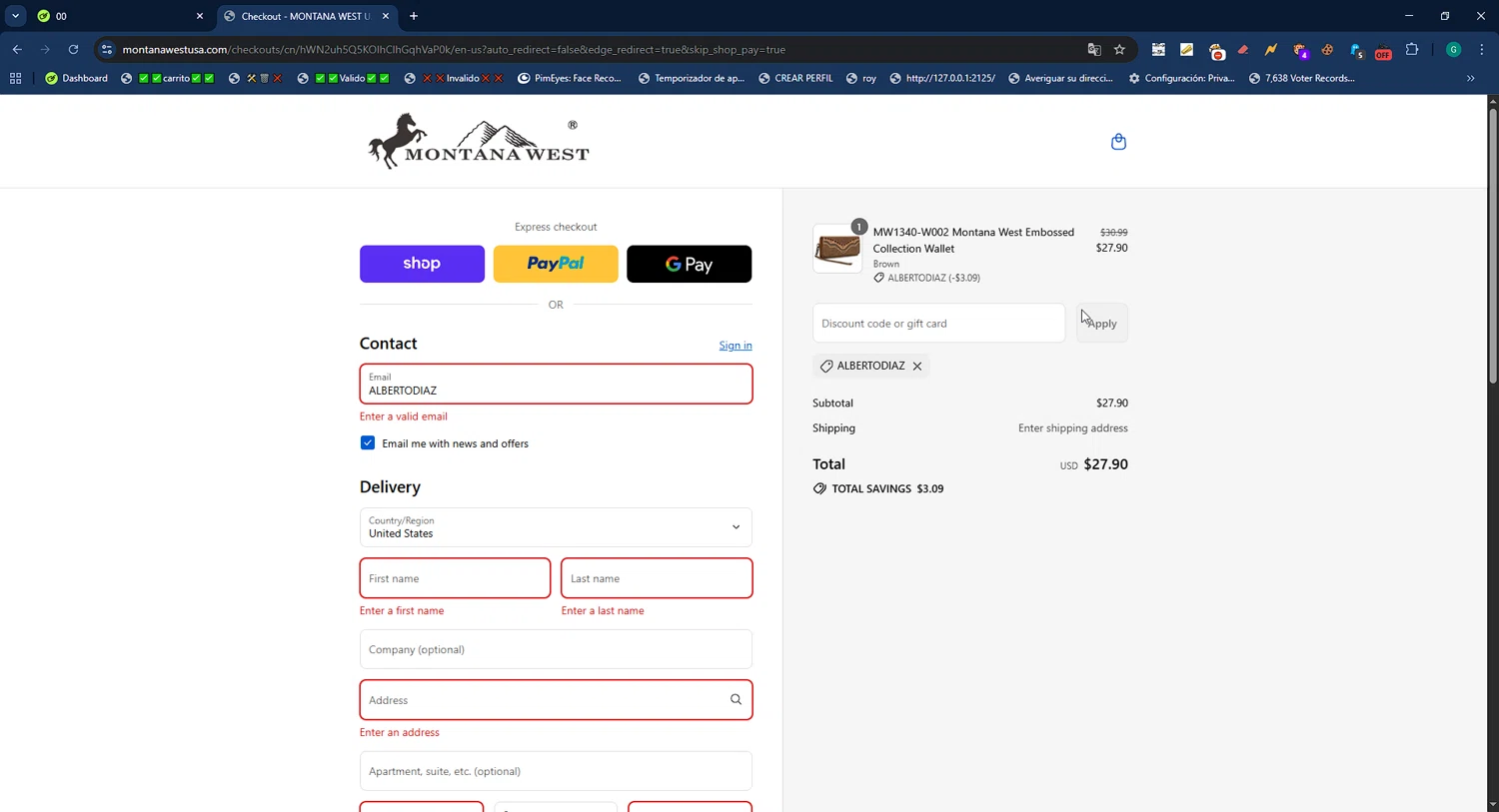
Task: Click the cookie extension with badge 4
Action: pos(1300,50)
